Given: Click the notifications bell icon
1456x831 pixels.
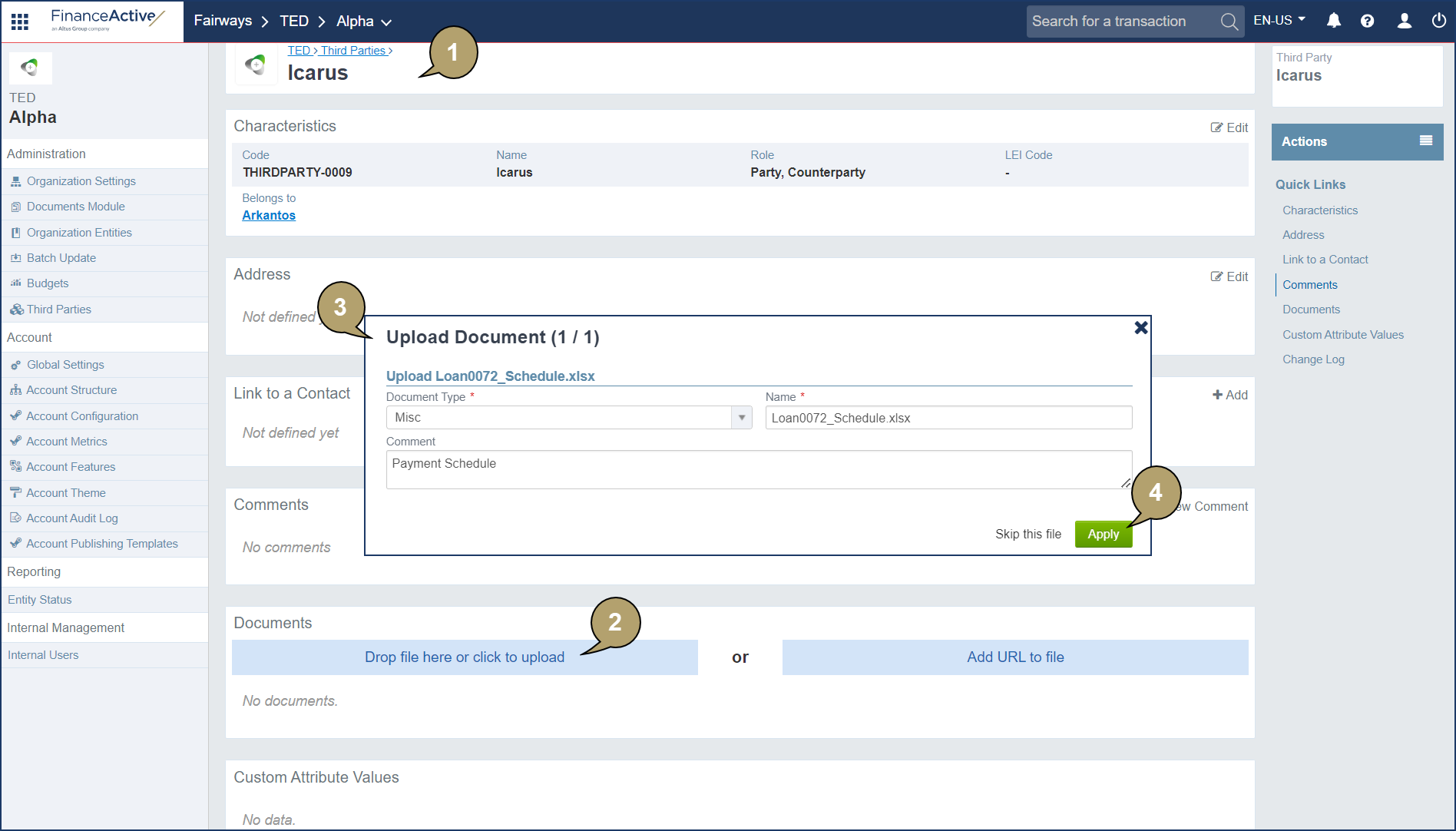Looking at the screenshot, I should (1334, 21).
